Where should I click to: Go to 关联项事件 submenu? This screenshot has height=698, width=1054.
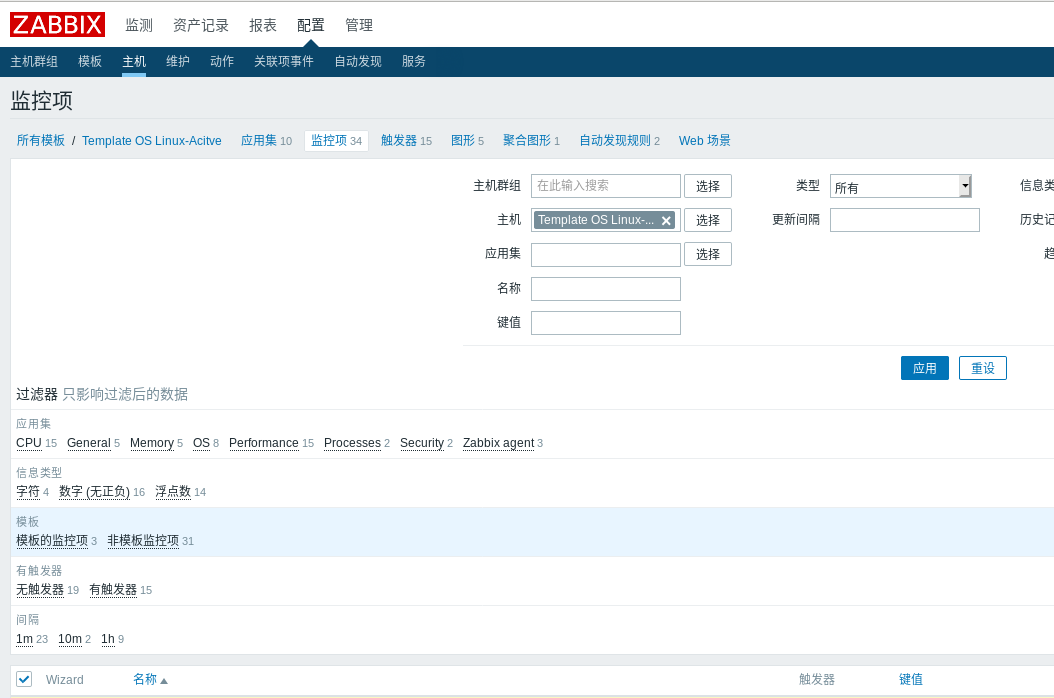284,61
